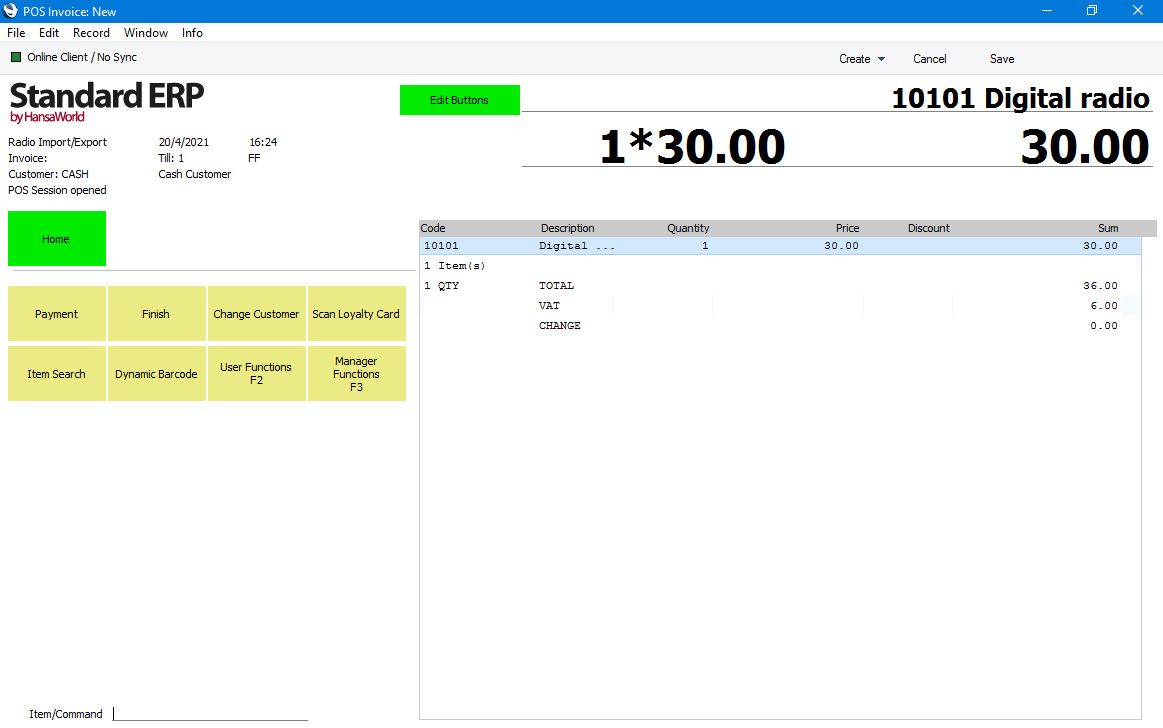
Task: Click the Payment button
Action: [x=56, y=314]
